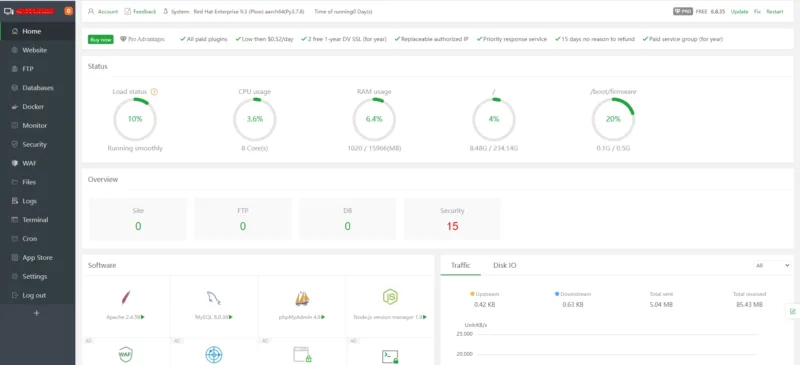Click the Log out icon in sidebar
Viewport: 800px width, 365px height.
14,296
